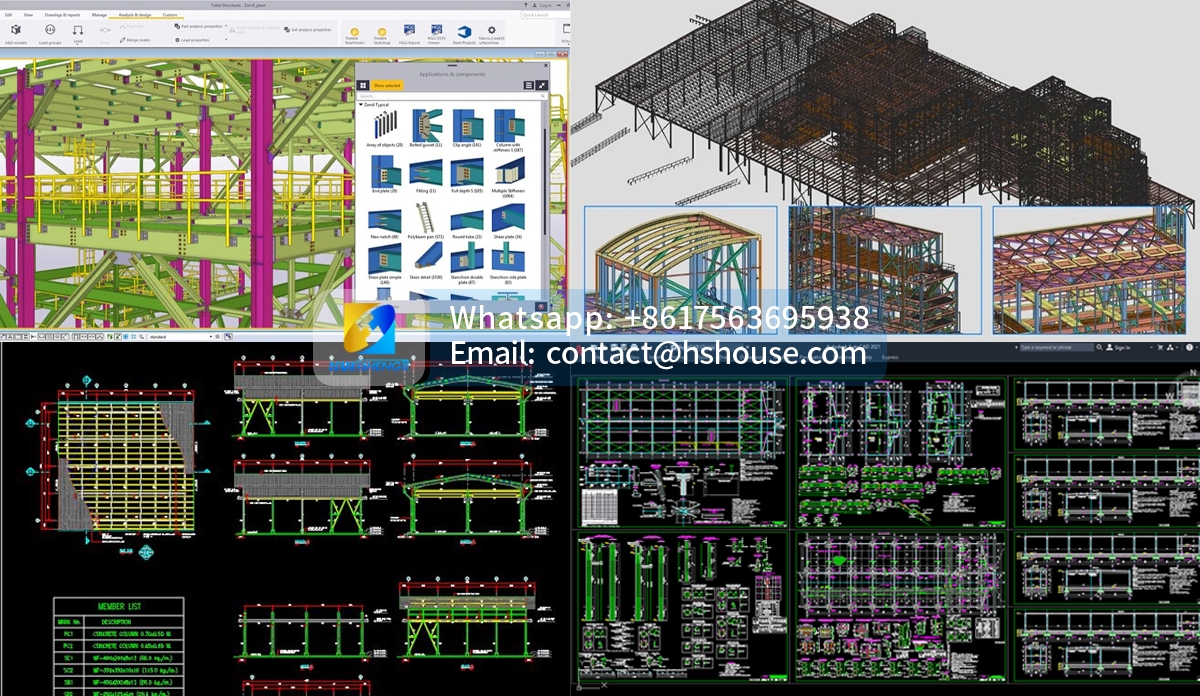Expand the Part analysis properties dropdown
Screen dimensions: 1200x696
(x=226, y=27)
